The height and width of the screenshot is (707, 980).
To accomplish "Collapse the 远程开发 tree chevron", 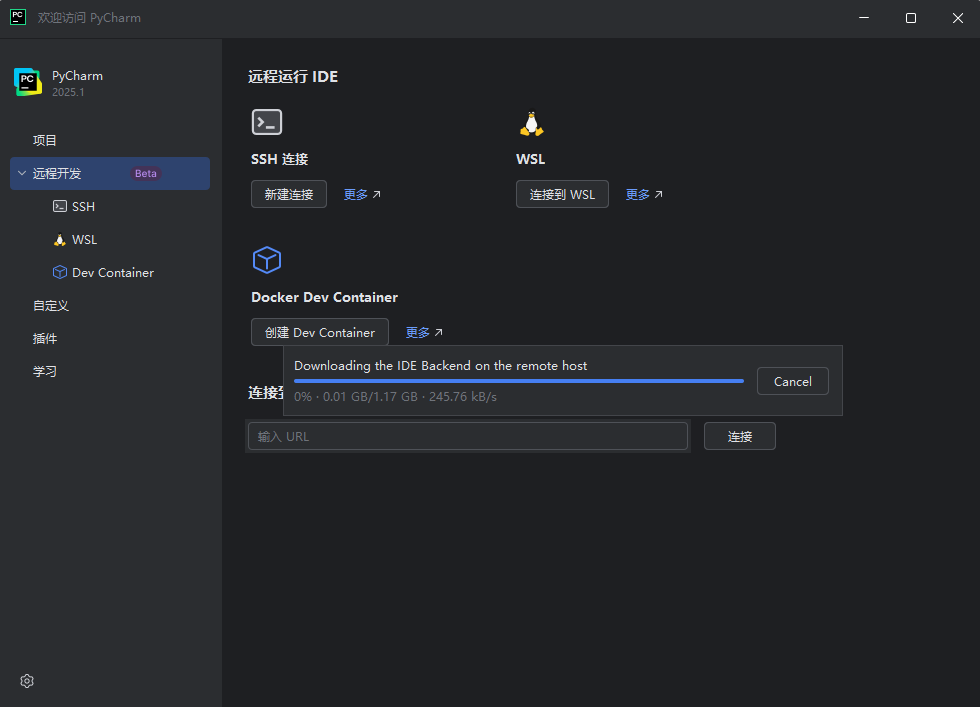I will click(x=22, y=173).
